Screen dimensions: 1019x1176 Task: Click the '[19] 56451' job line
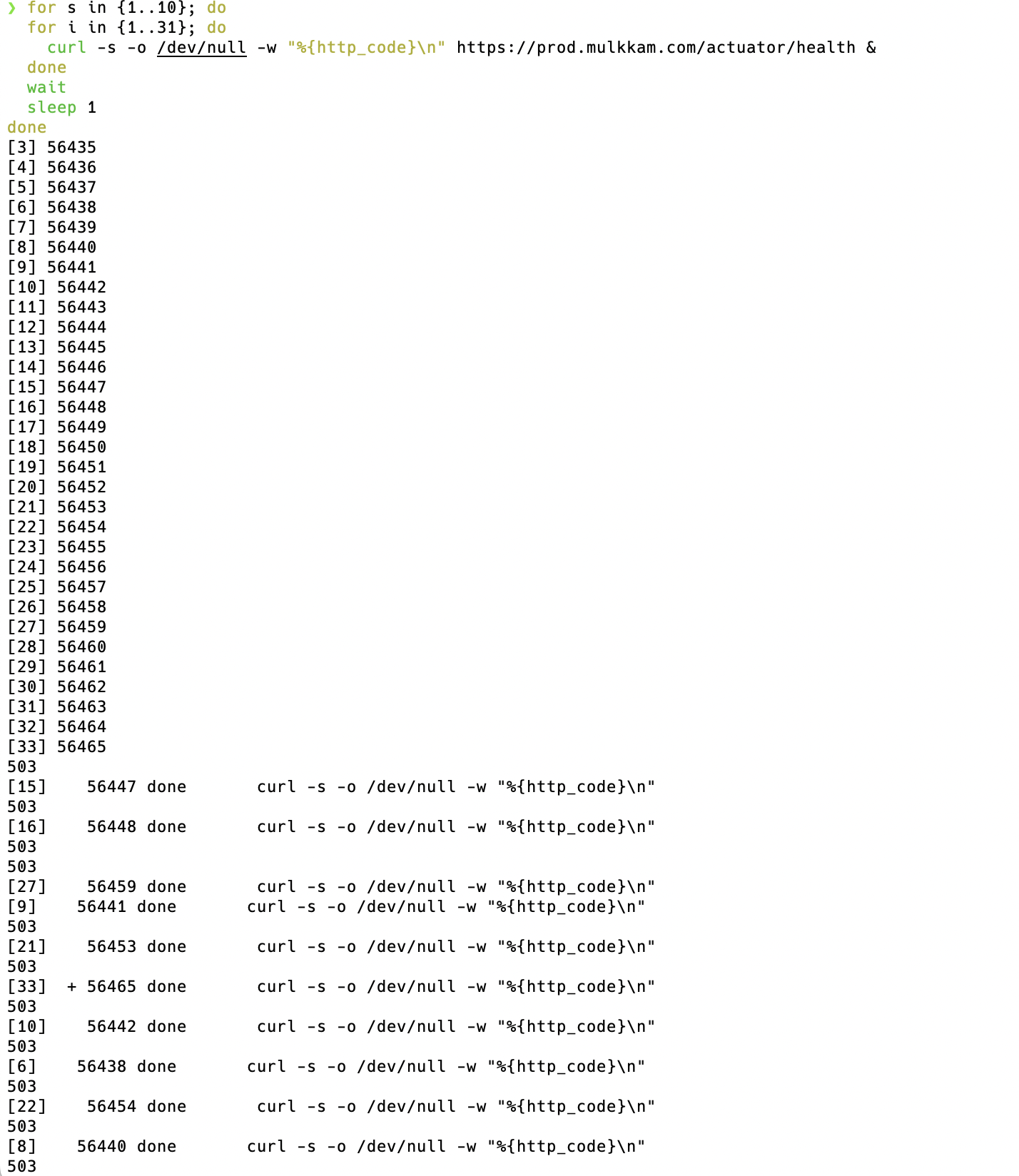pyautogui.click(x=56, y=467)
